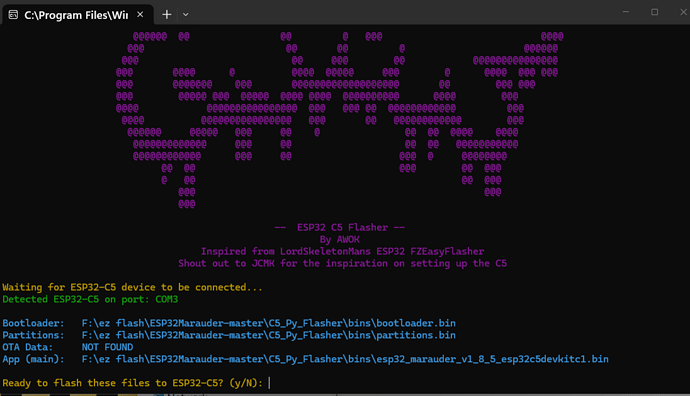This screenshot has width=690, height=396.
Task: Click the 'NOT FOUND' OTA Data value
Action: coord(107,347)
